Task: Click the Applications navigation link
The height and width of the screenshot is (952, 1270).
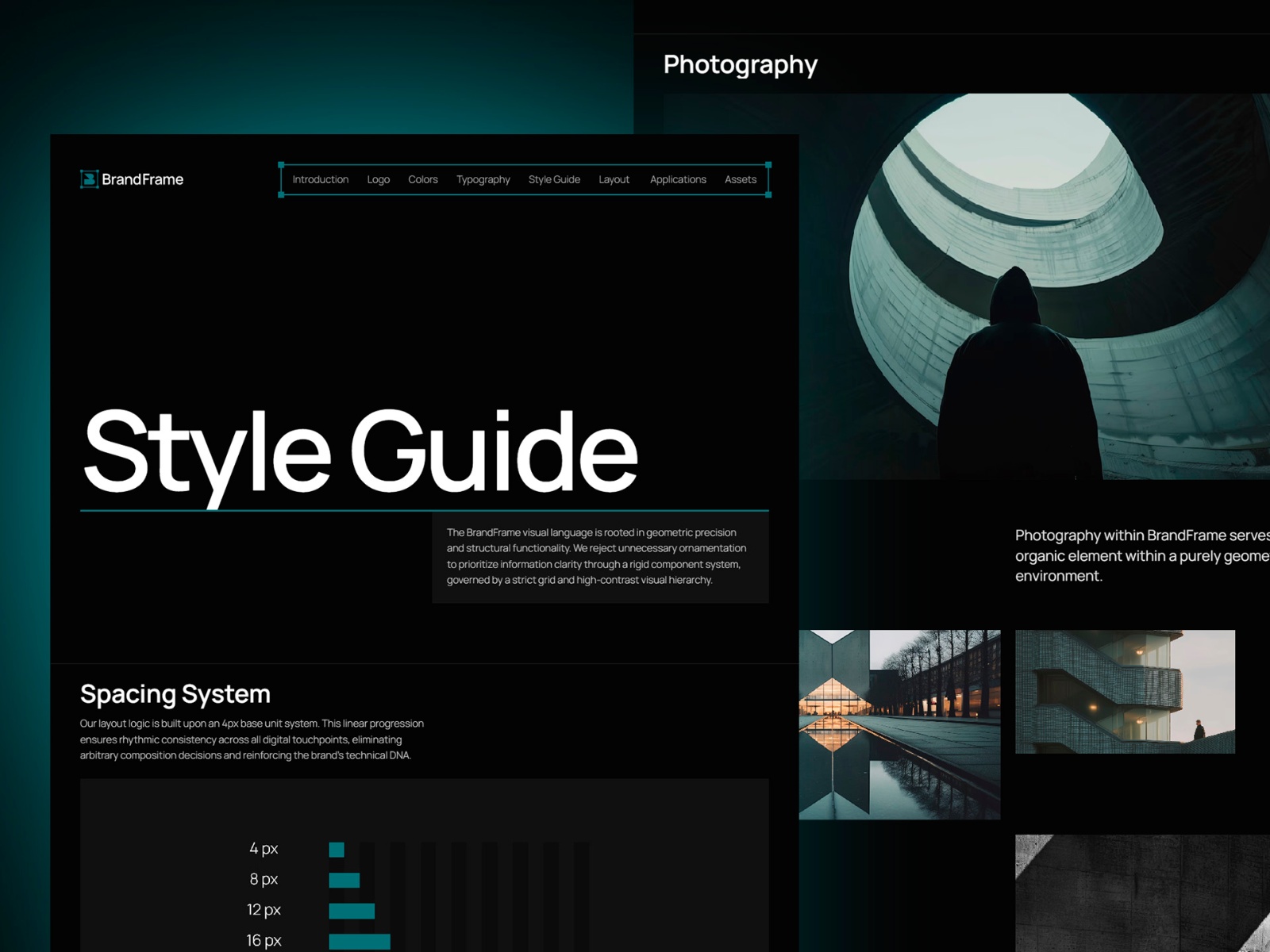Action: point(677,179)
